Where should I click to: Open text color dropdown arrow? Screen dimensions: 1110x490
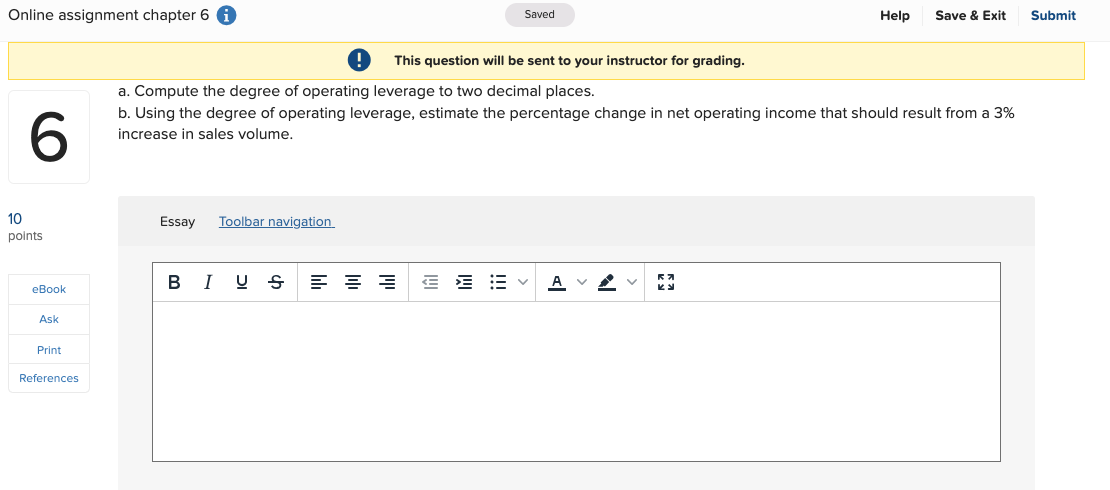click(582, 282)
